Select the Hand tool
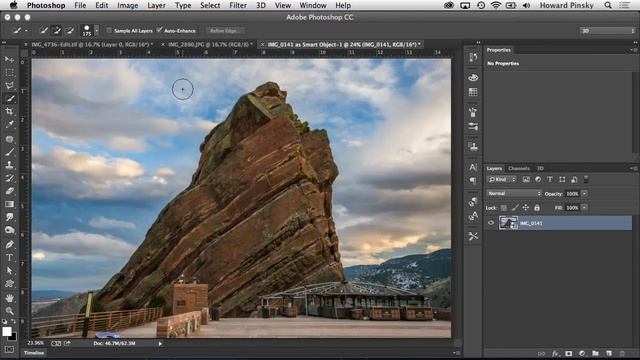The width and height of the screenshot is (640, 360). pyautogui.click(x=9, y=298)
